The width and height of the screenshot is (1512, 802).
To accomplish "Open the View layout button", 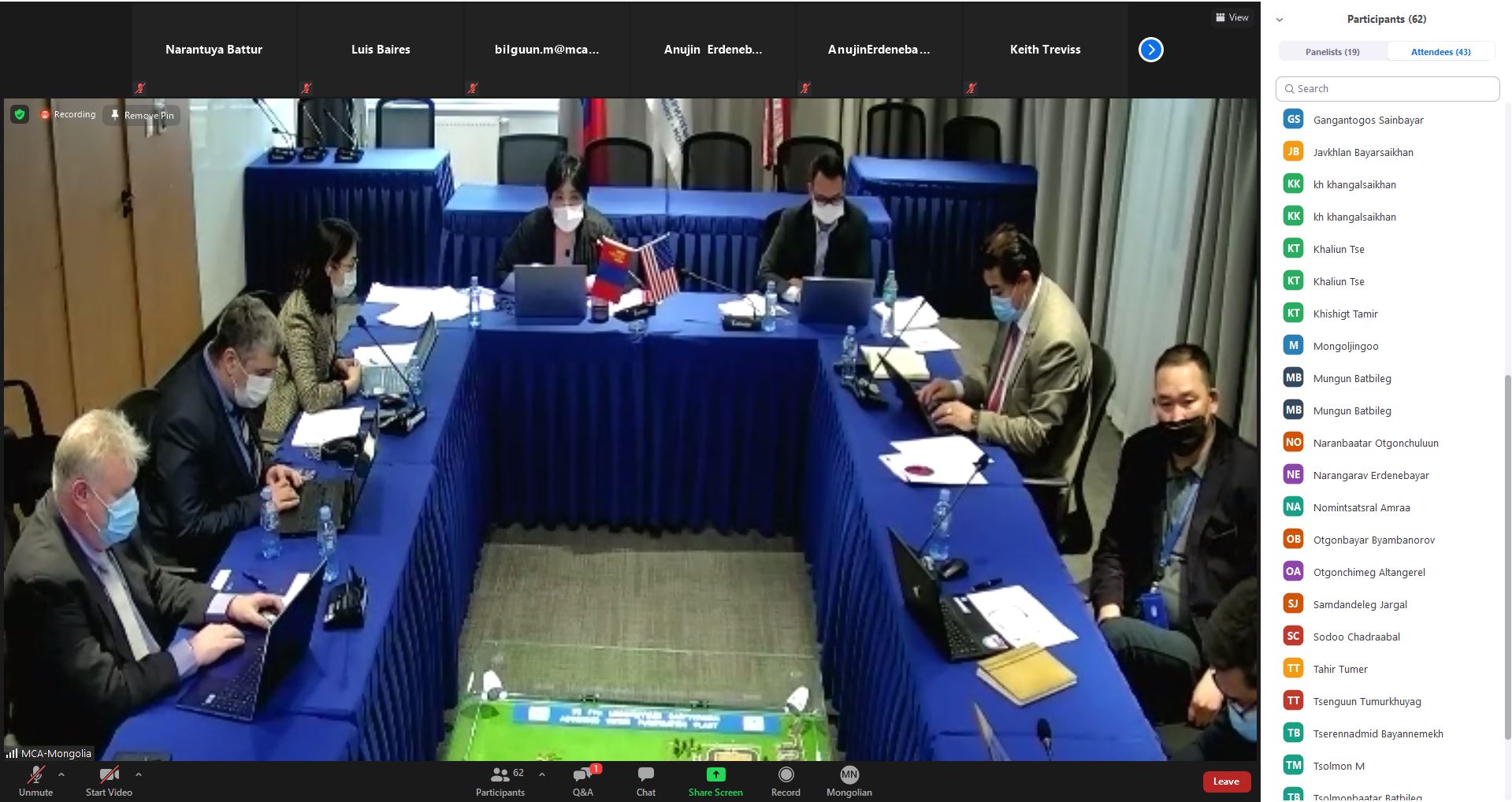I will coord(1232,17).
